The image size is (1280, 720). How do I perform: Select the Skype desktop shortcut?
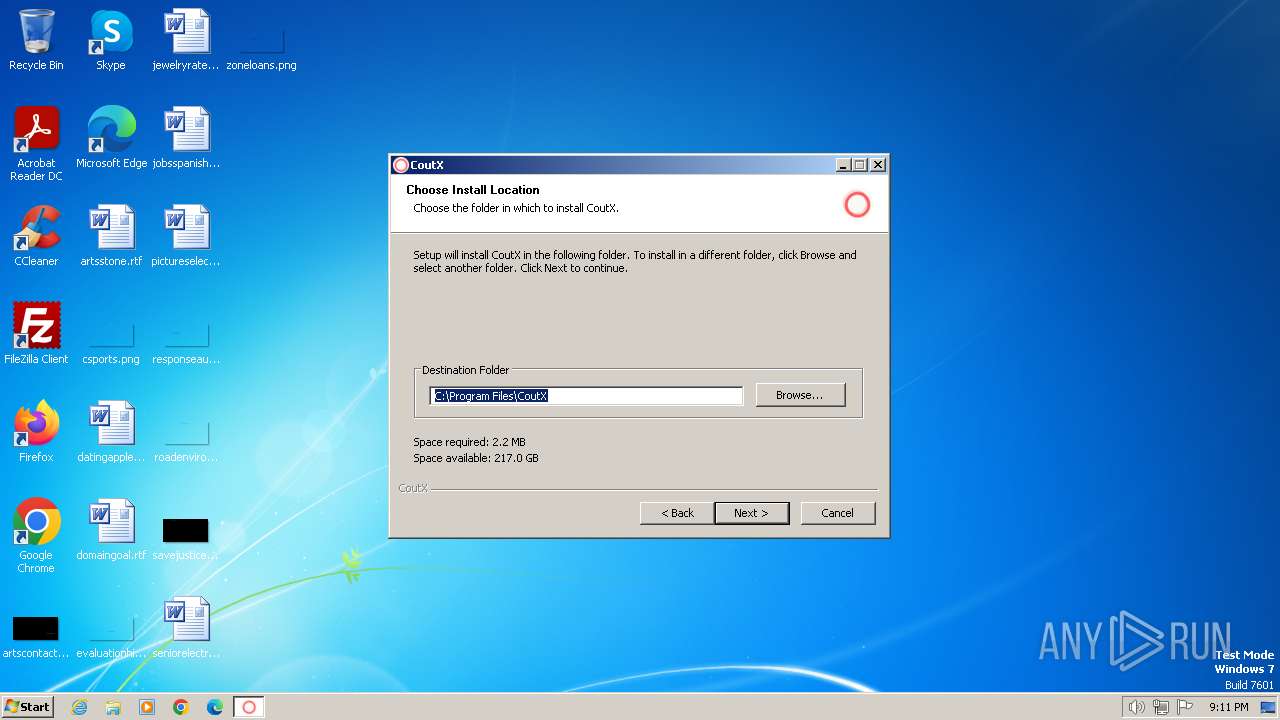(110, 40)
